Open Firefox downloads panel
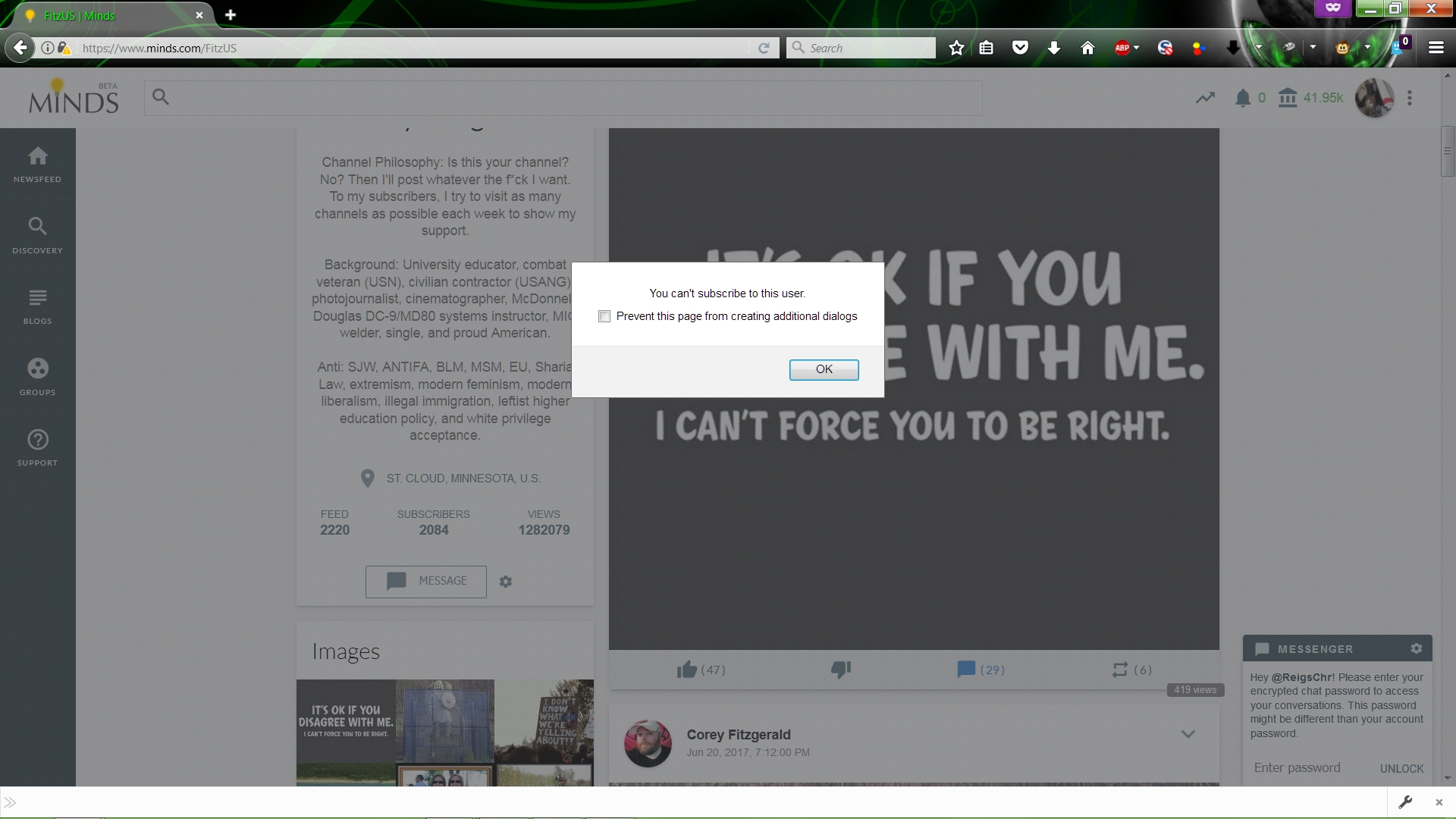Screen dimensions: 1456x819 tap(1053, 48)
